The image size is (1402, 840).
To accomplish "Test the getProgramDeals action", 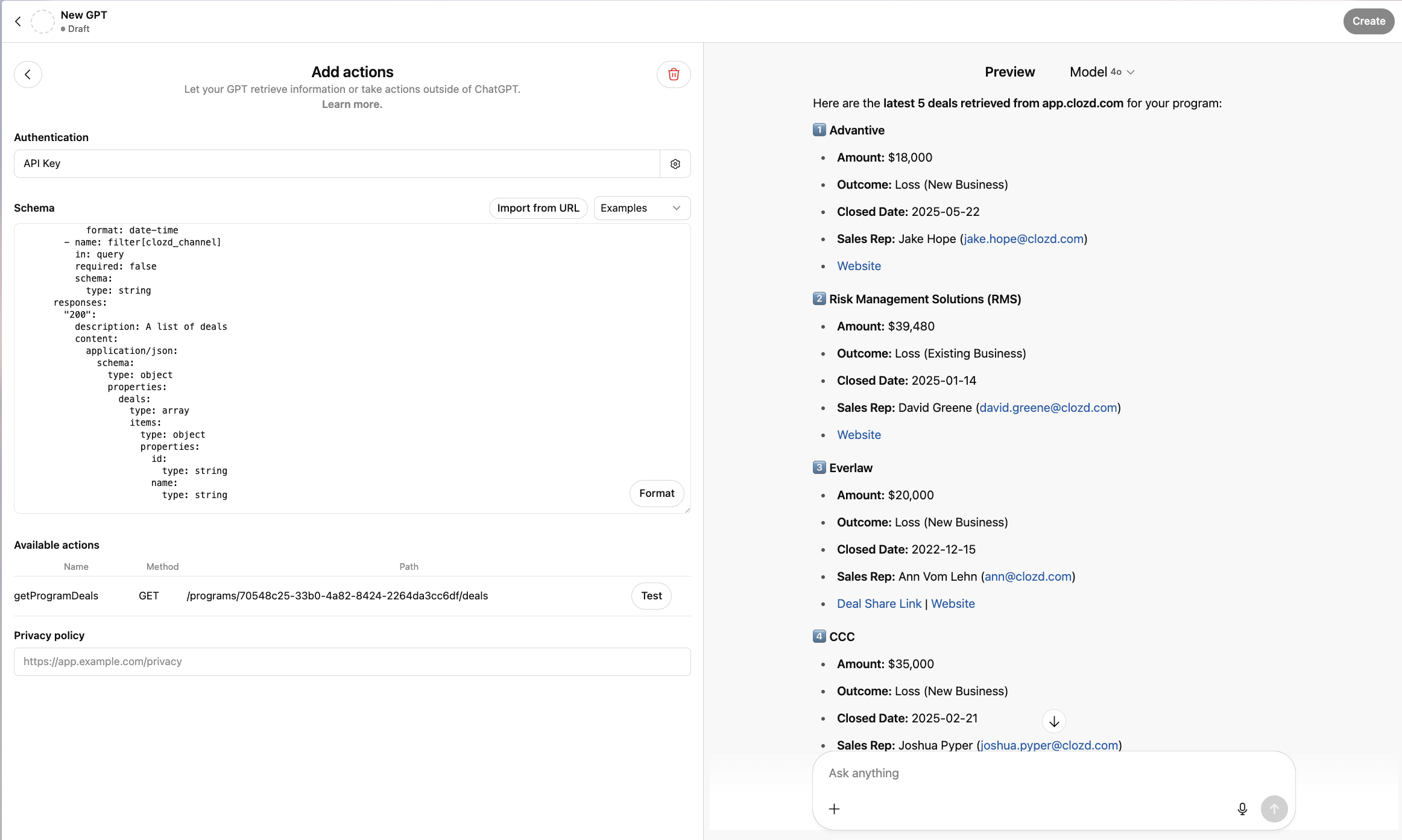I will point(651,596).
